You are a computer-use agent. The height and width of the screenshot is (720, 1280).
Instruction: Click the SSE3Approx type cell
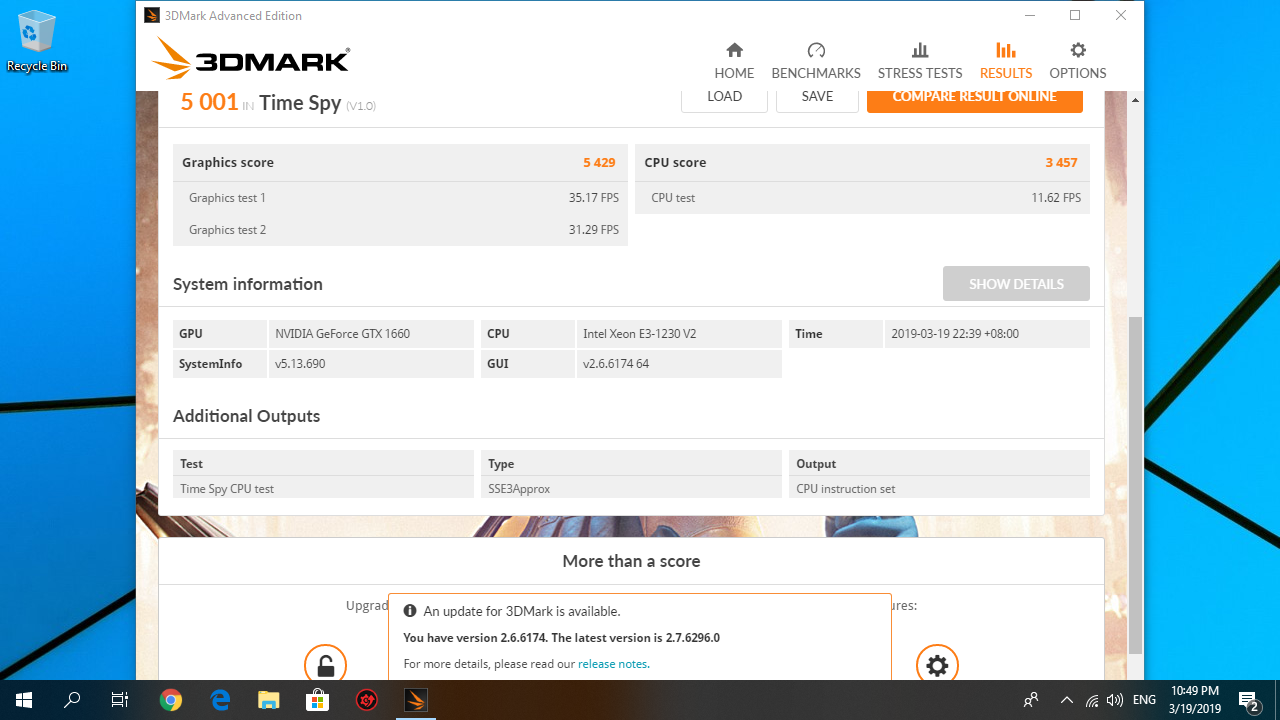pyautogui.click(x=631, y=488)
